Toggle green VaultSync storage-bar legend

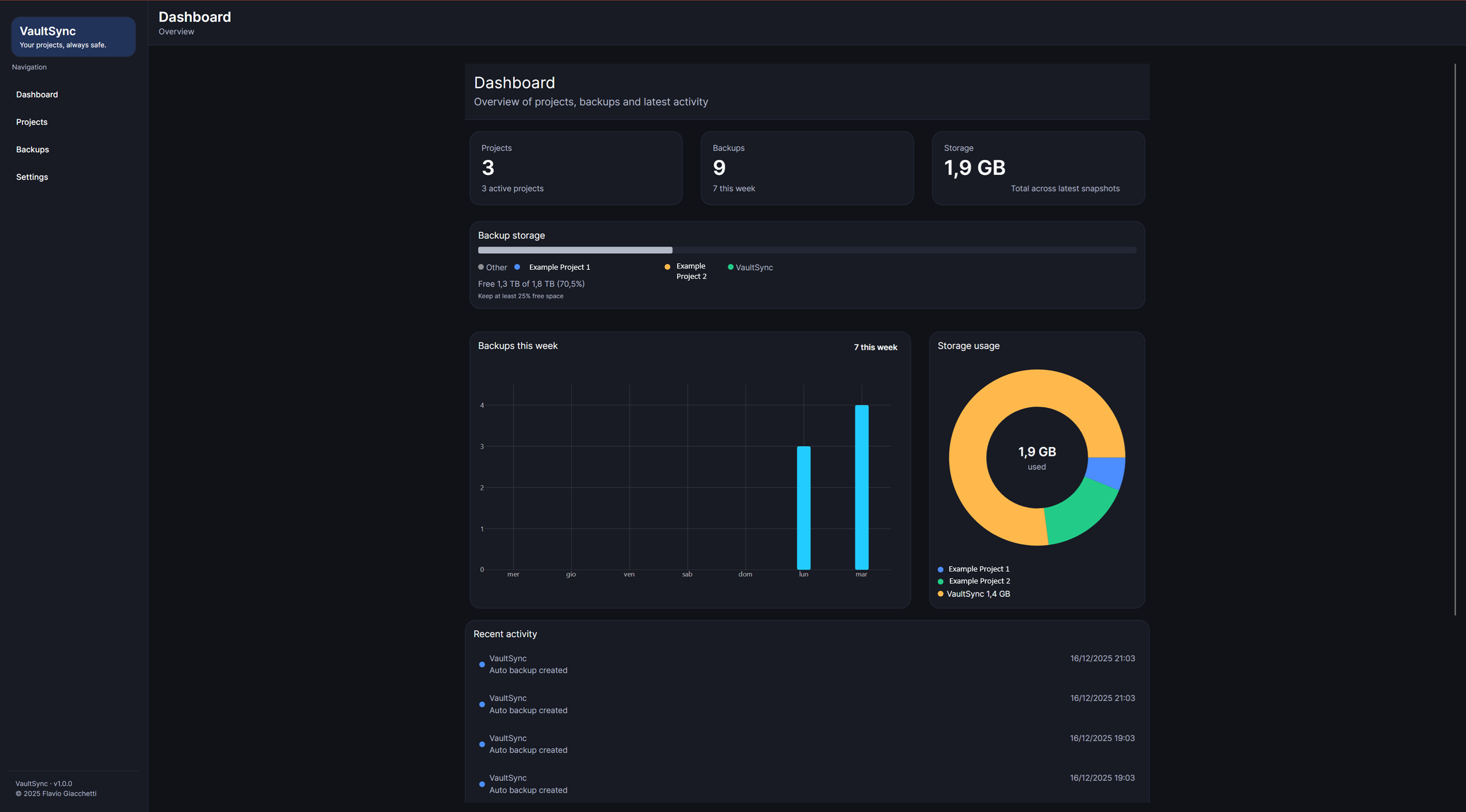(x=753, y=267)
